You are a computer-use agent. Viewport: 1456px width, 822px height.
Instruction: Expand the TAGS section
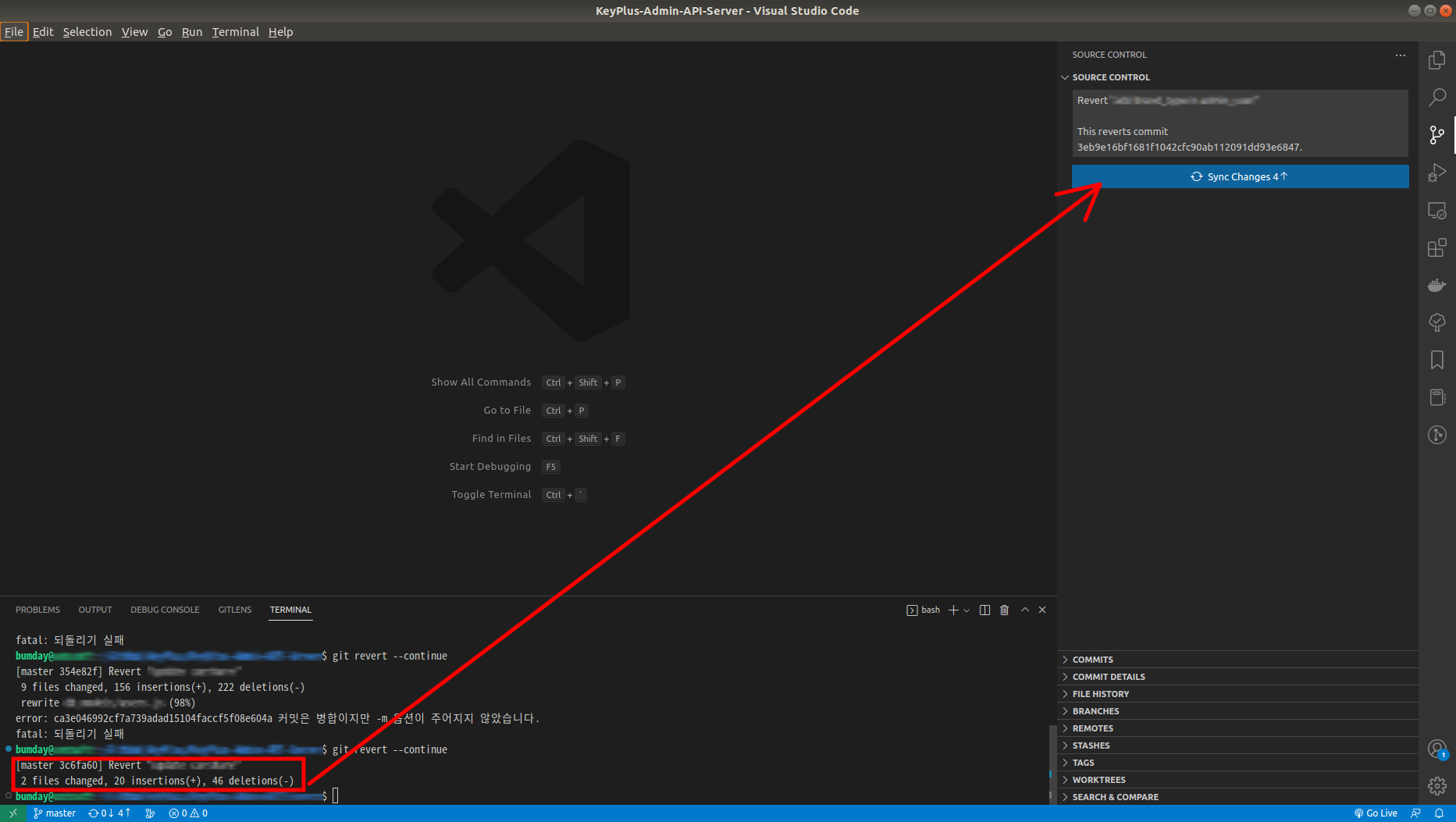coord(1238,763)
